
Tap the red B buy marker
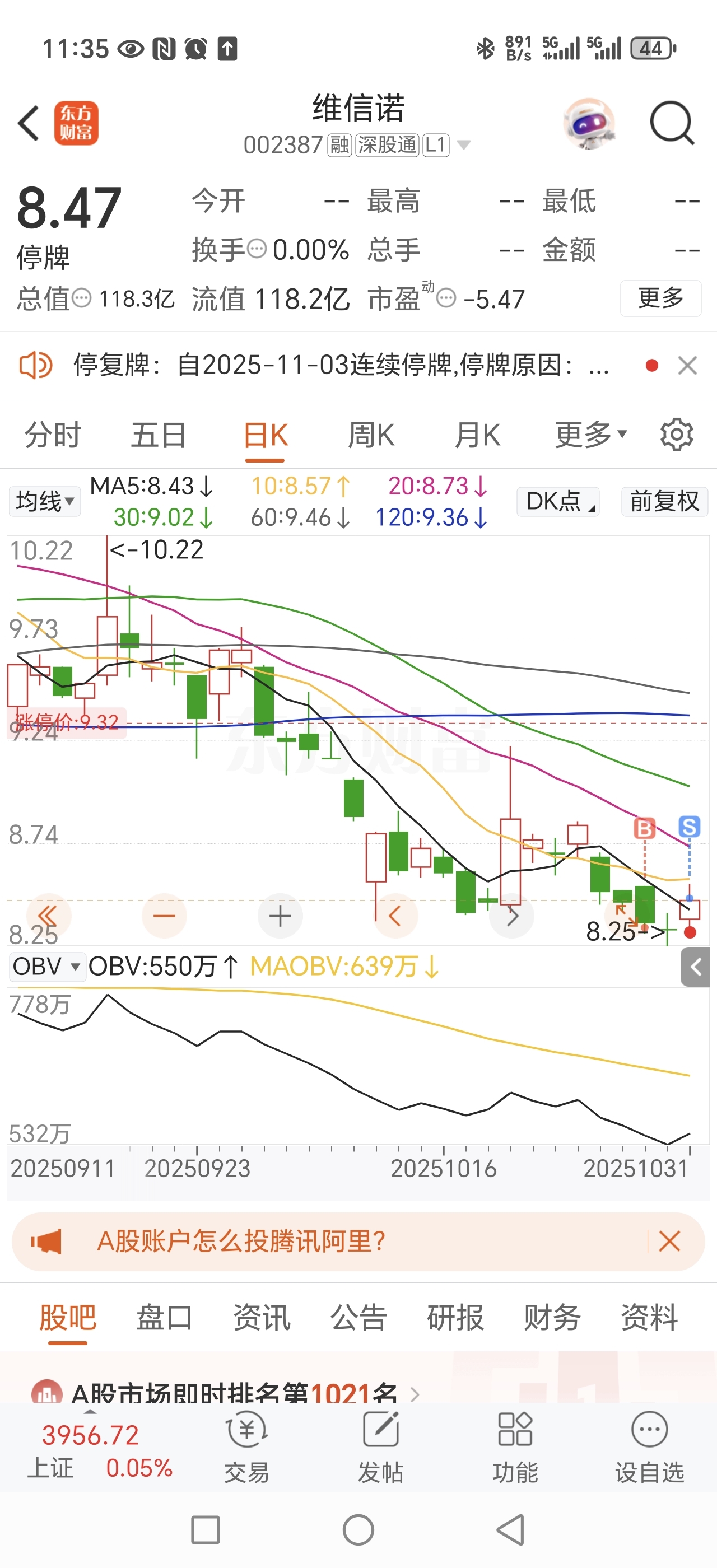coord(645,828)
